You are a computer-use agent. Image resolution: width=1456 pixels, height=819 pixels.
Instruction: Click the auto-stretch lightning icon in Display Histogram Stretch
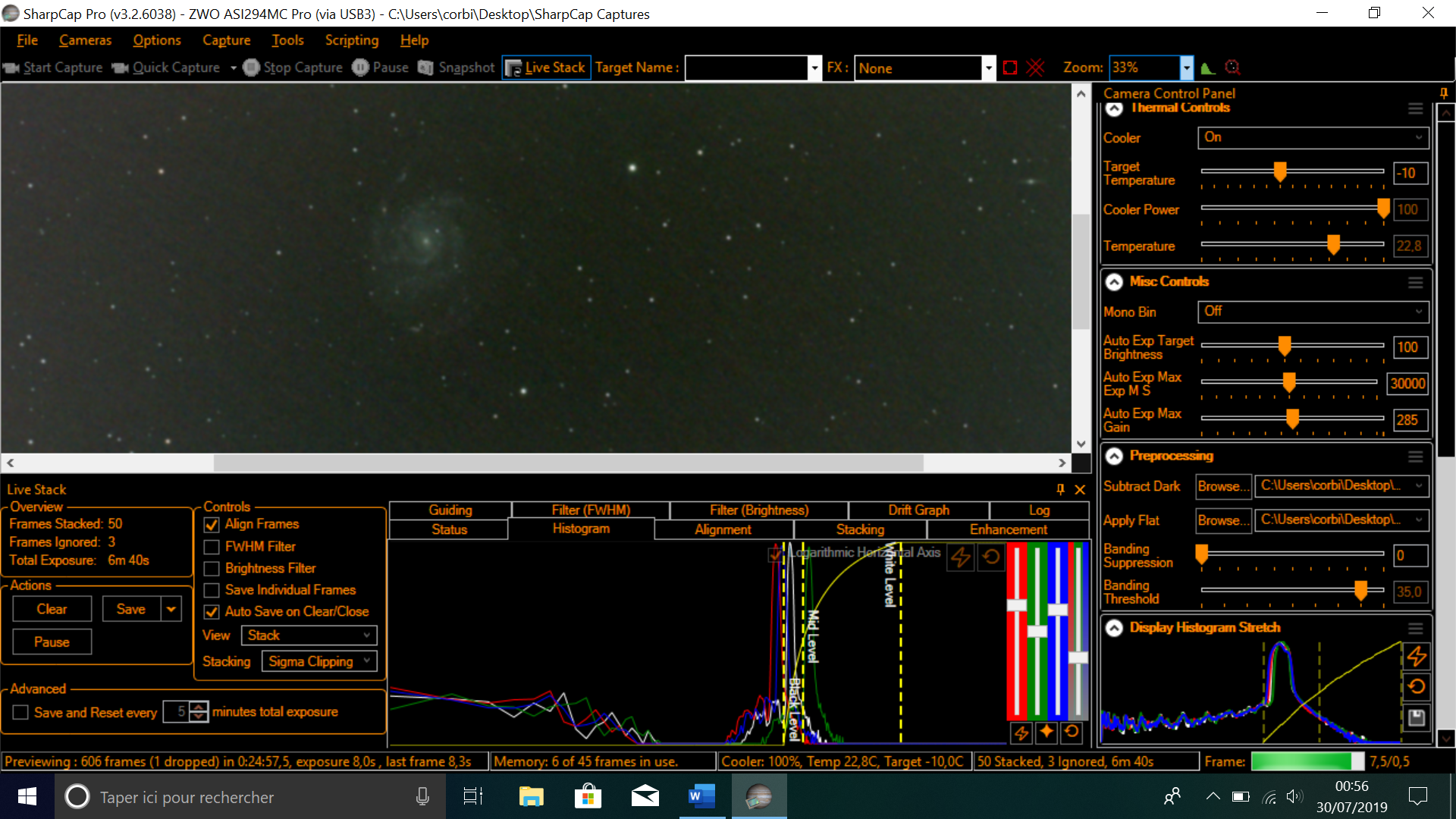click(x=1417, y=657)
